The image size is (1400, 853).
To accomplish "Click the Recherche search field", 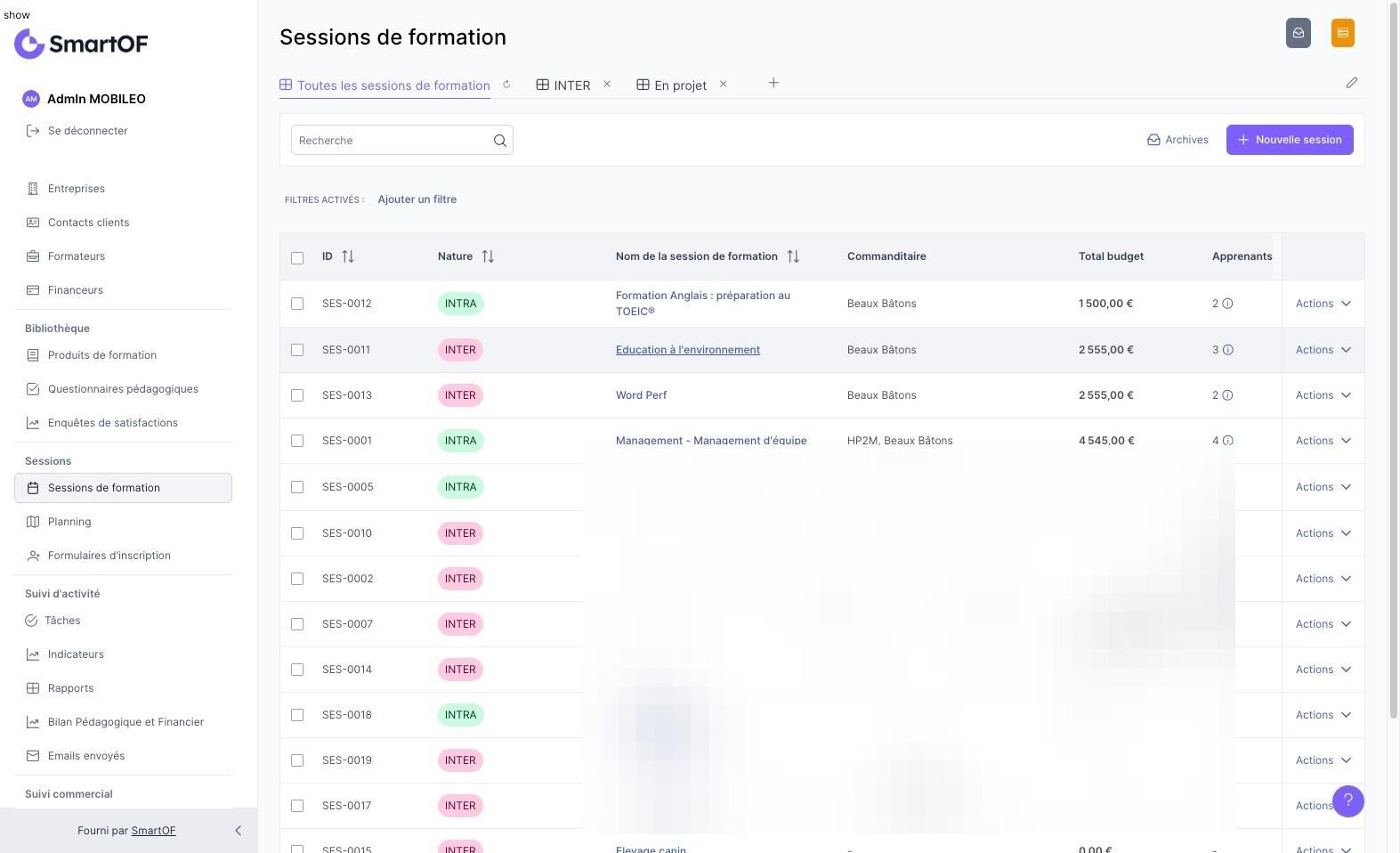I will pos(402,141).
